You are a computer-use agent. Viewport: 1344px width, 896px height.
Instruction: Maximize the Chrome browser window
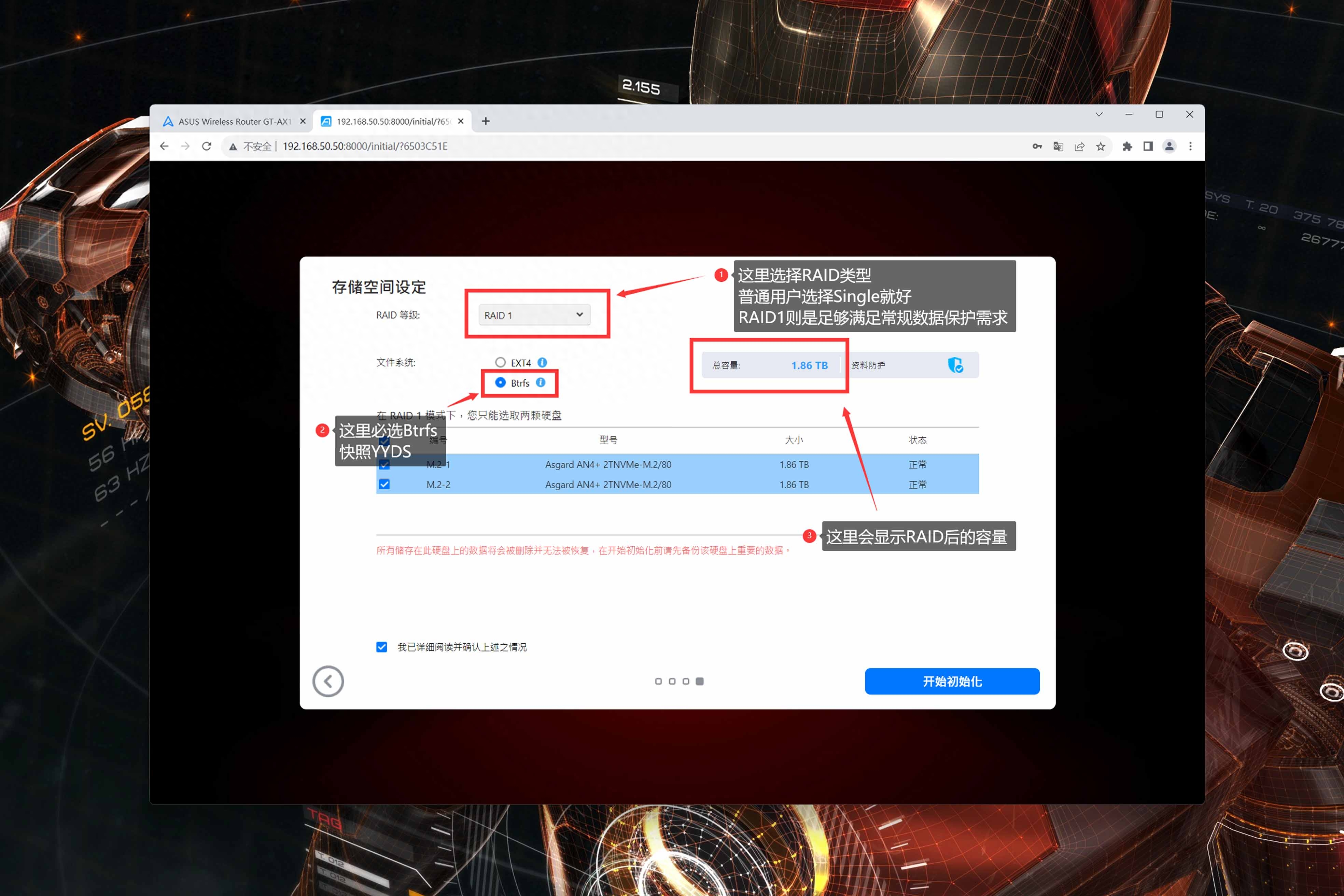(1159, 114)
